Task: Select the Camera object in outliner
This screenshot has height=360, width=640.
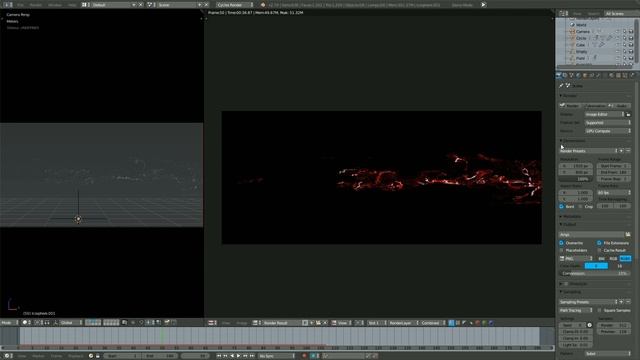Action: point(583,31)
